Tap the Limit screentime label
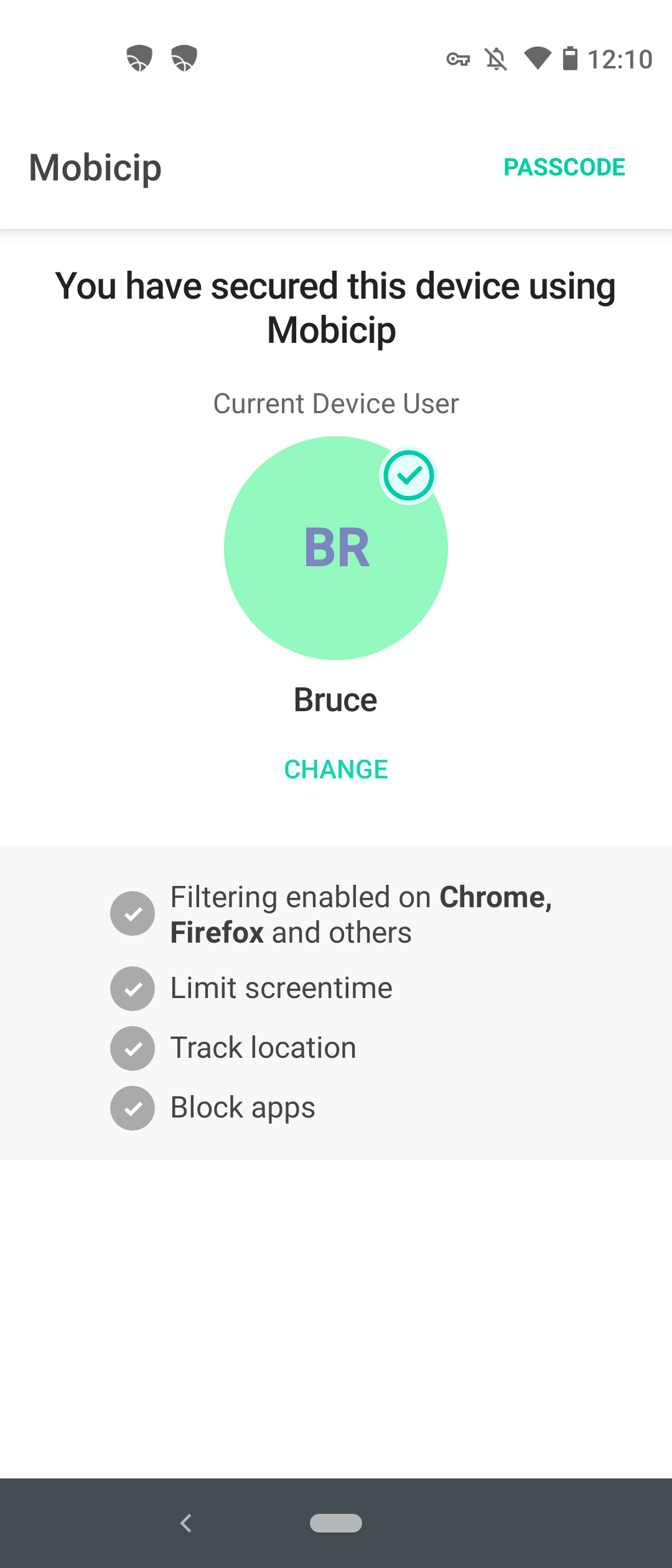The height and width of the screenshot is (1568, 672). [x=281, y=988]
